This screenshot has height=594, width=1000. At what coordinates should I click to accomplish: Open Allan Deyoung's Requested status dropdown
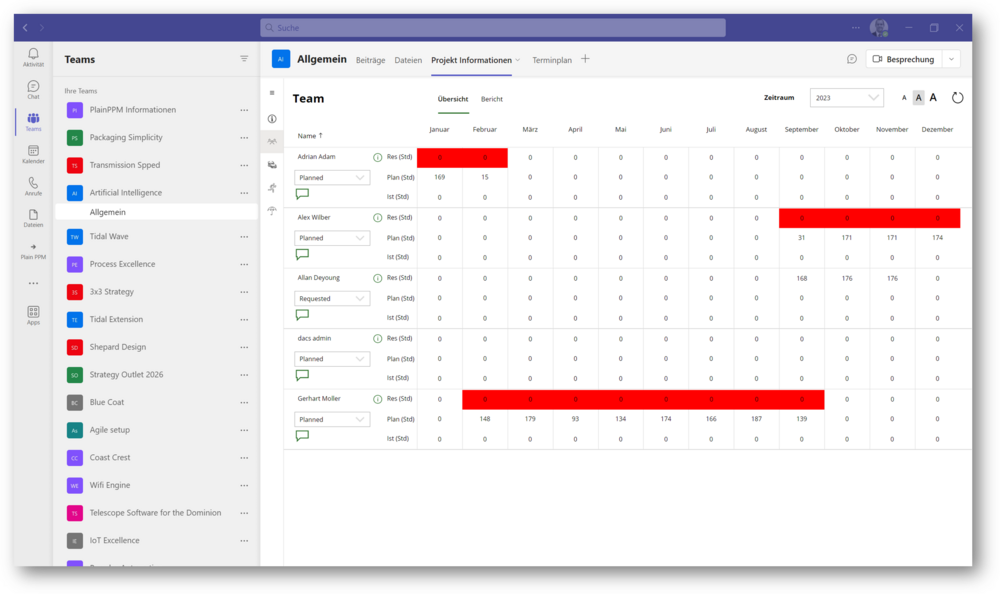tap(332, 298)
